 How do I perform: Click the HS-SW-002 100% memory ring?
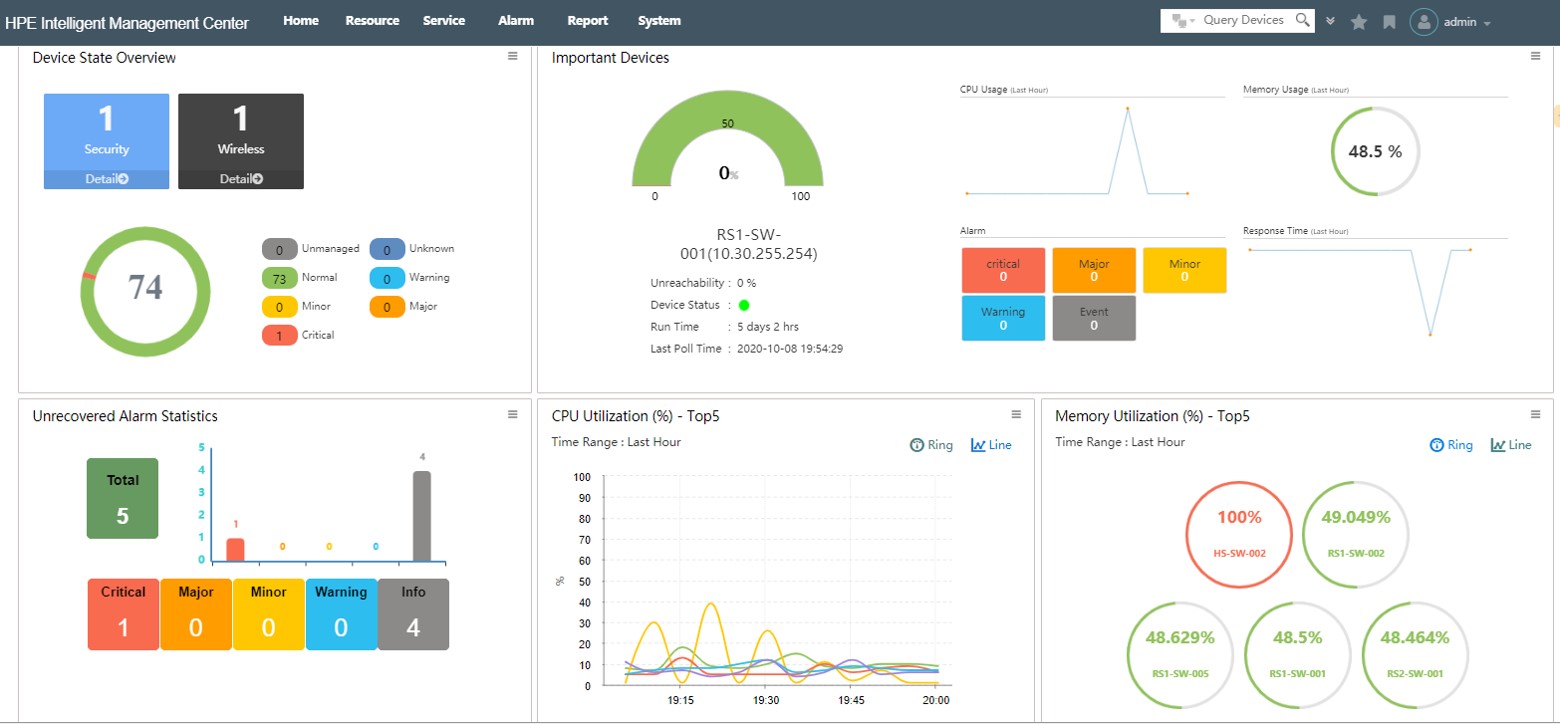click(x=1239, y=533)
